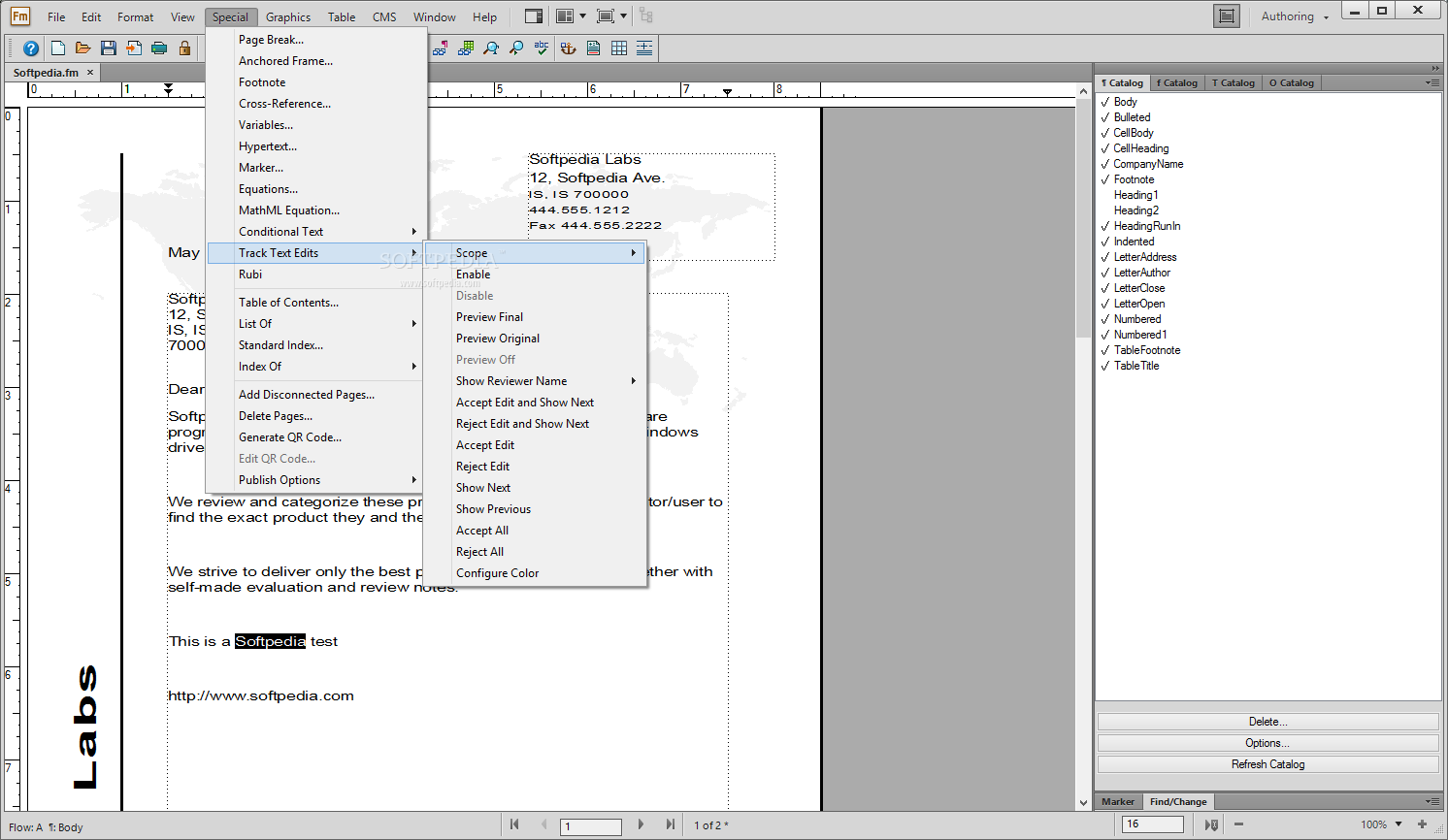Click the Import file icon in toolbar
1448x840 pixels.
tap(134, 48)
